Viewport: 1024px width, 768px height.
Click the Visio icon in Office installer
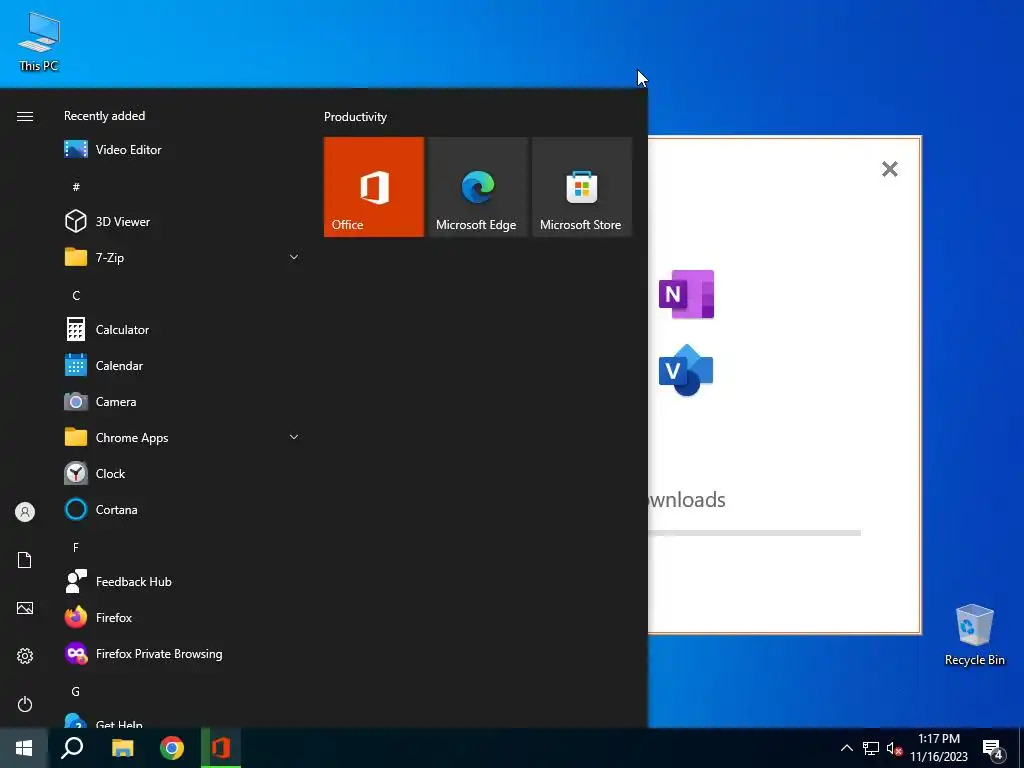click(686, 370)
